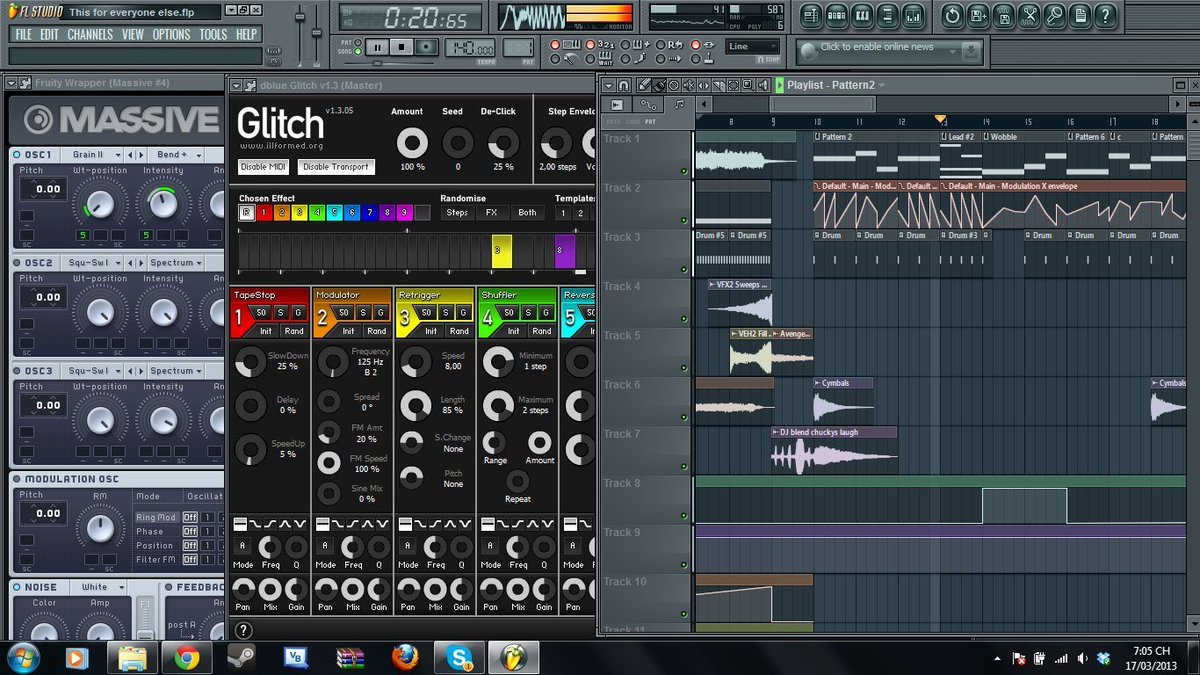
Task: Open the piano roll view button
Action: click(863, 15)
